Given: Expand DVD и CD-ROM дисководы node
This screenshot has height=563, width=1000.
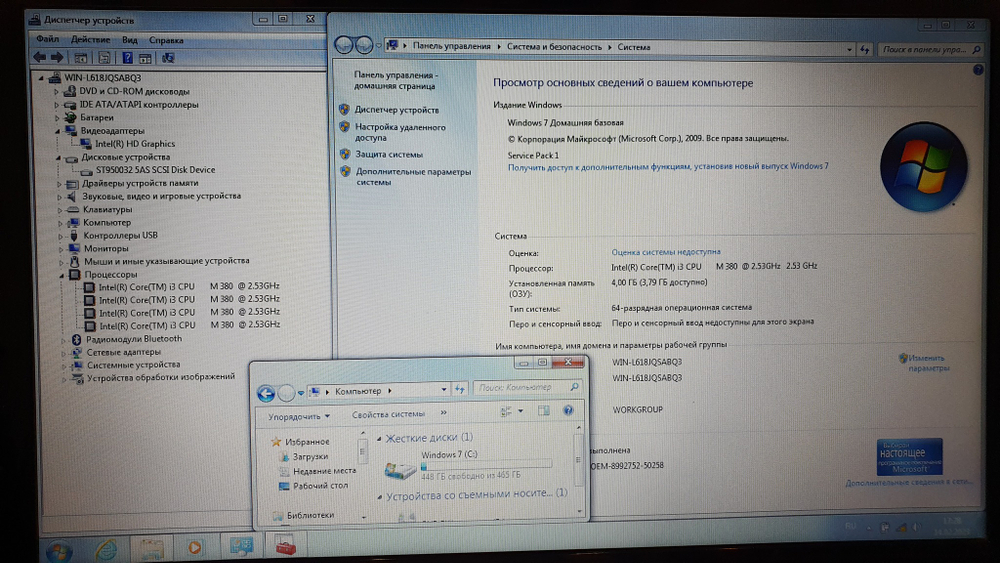Looking at the screenshot, I should click(56, 92).
